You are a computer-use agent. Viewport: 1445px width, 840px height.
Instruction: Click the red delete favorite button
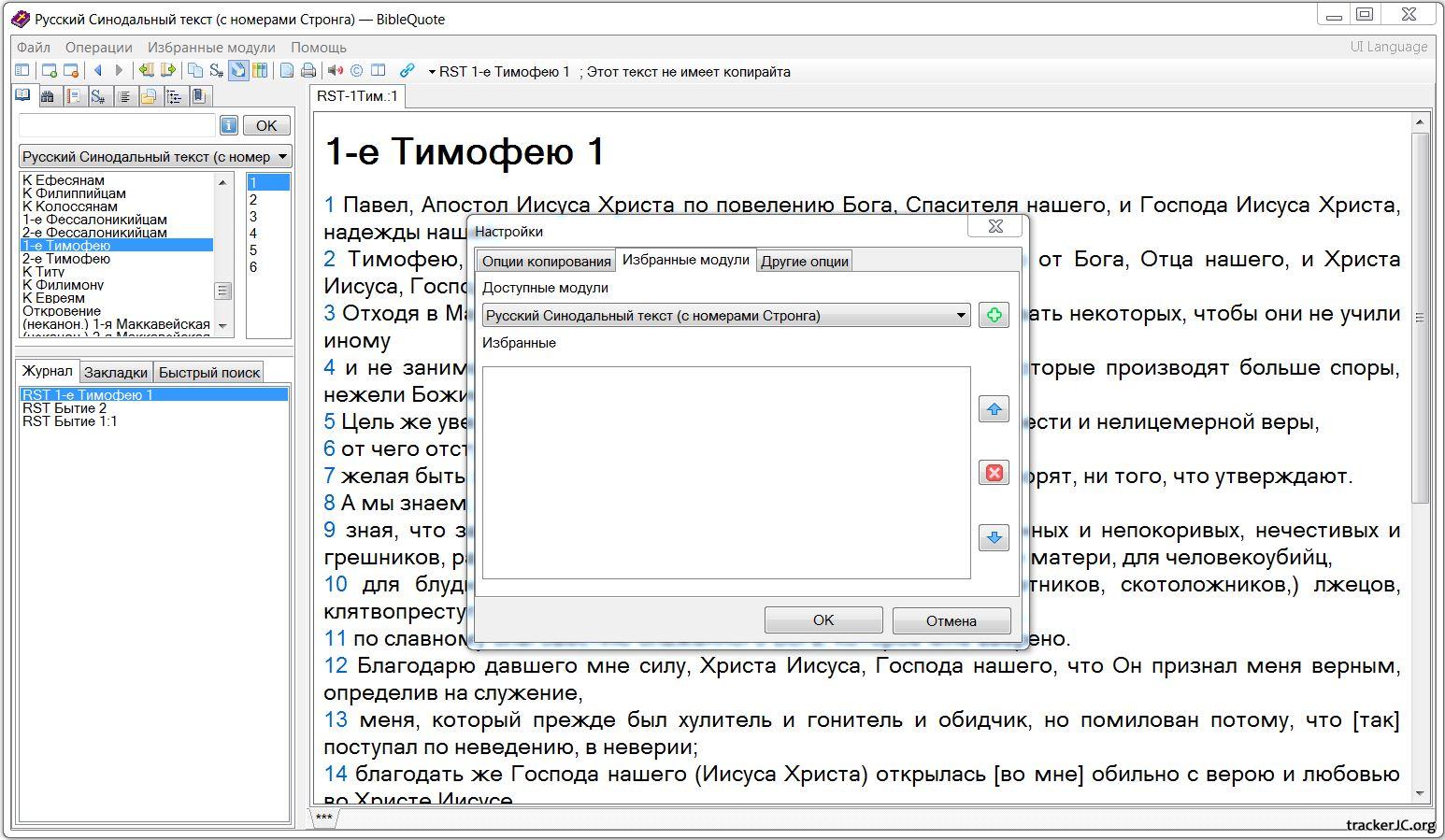tap(994, 473)
